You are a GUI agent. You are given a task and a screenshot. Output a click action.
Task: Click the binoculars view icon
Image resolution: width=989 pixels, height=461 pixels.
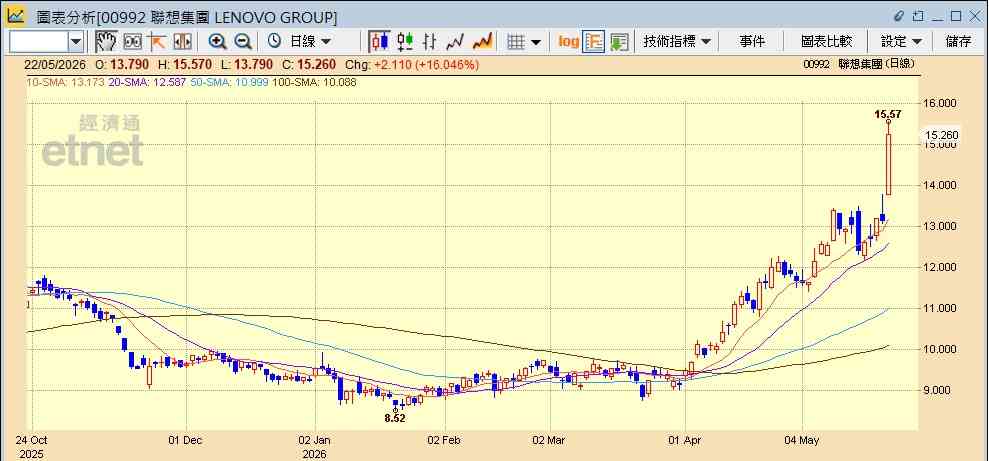(x=132, y=42)
